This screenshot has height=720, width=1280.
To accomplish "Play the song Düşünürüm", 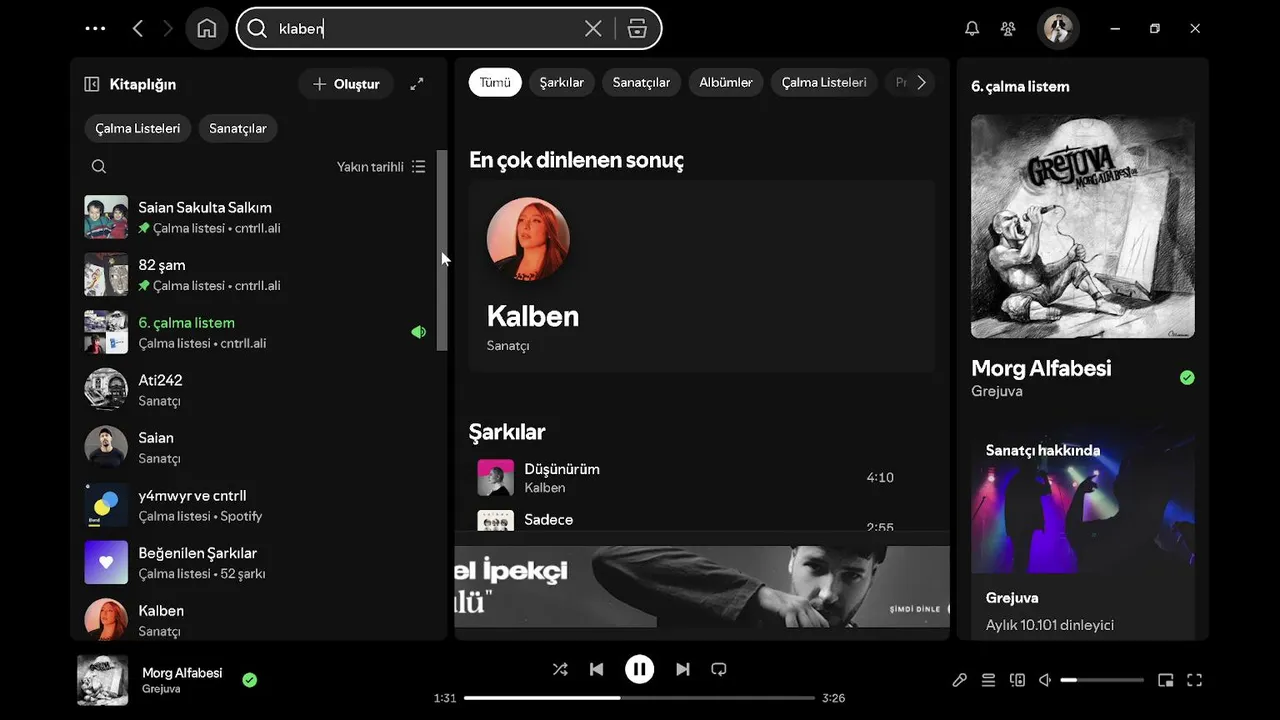I will click(x=701, y=478).
